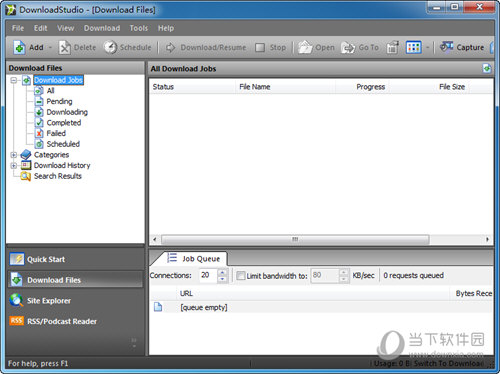
Task: Enable the Limit bandwidth to checkbox
Action: (240, 276)
